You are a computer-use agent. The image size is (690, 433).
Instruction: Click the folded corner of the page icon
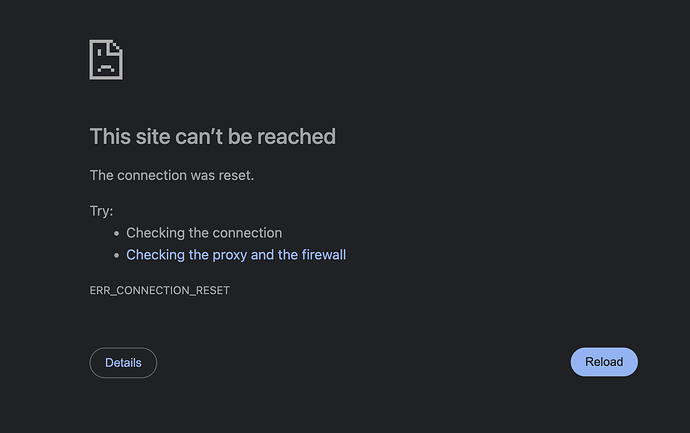116,48
